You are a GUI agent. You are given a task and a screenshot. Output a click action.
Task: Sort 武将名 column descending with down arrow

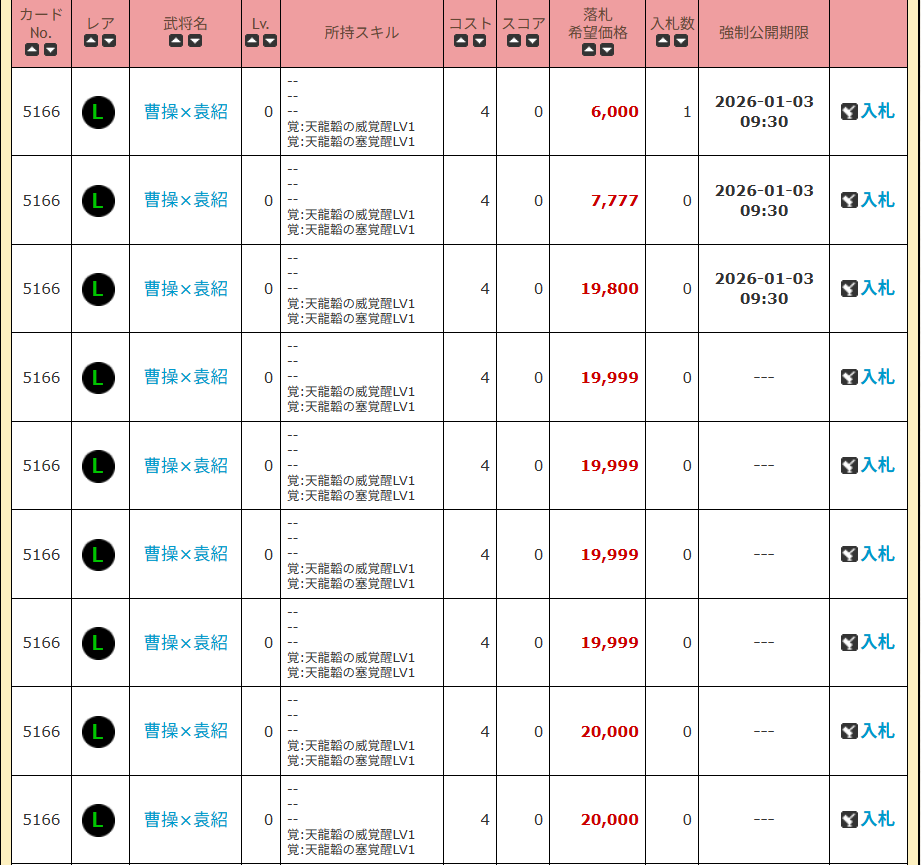point(195,41)
